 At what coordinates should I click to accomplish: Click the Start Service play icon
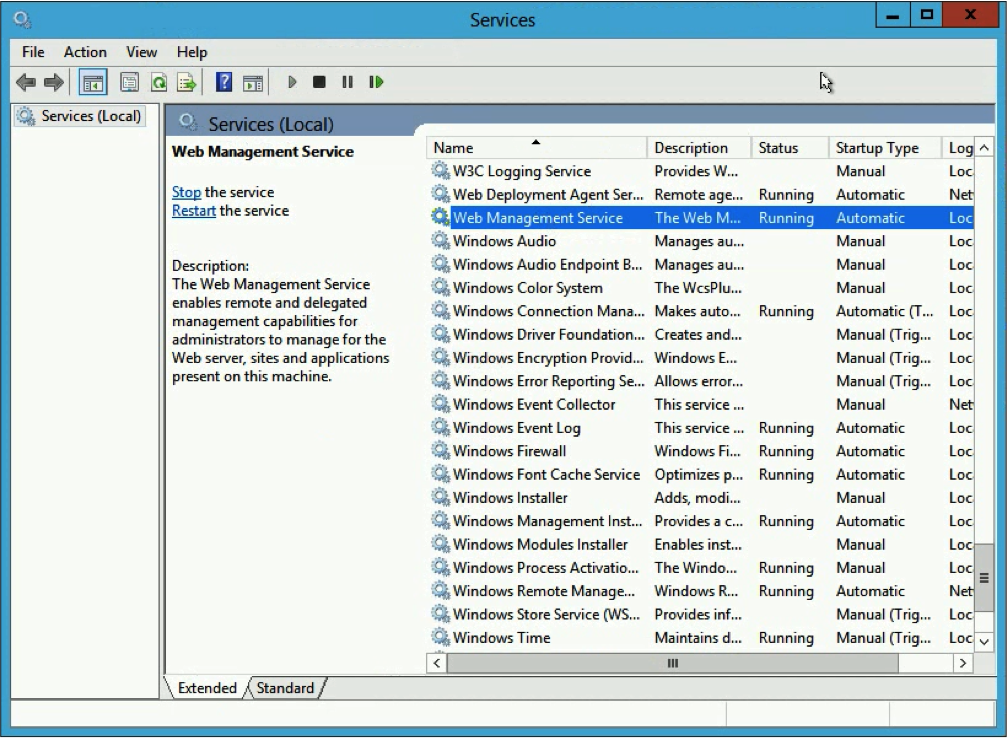(x=292, y=82)
